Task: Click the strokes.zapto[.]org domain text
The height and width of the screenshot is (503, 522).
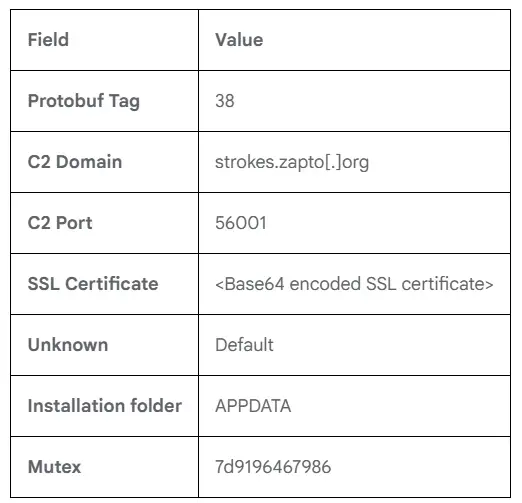Action: tap(292, 162)
